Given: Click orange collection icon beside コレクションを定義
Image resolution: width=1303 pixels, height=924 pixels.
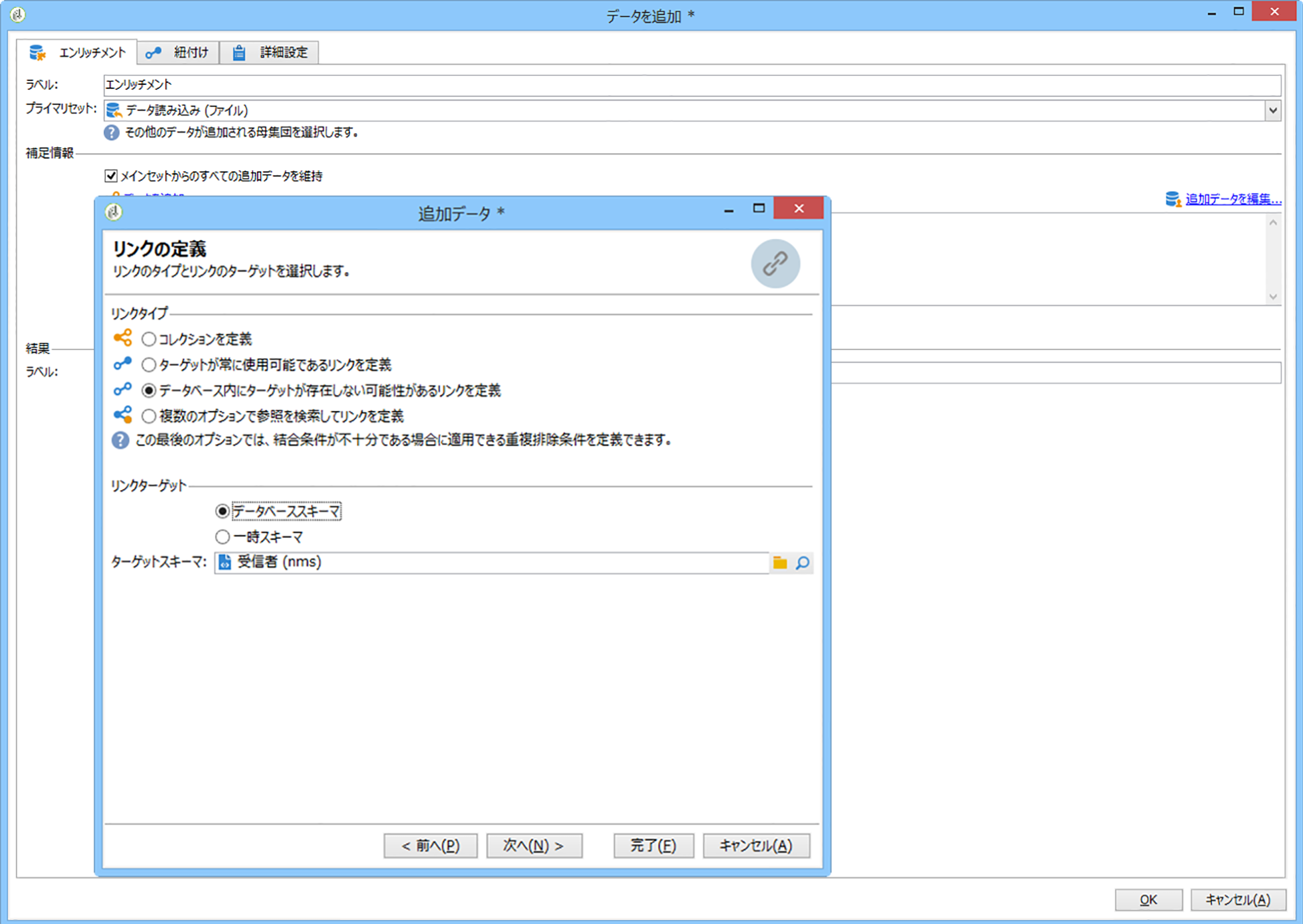Looking at the screenshot, I should click(x=123, y=338).
